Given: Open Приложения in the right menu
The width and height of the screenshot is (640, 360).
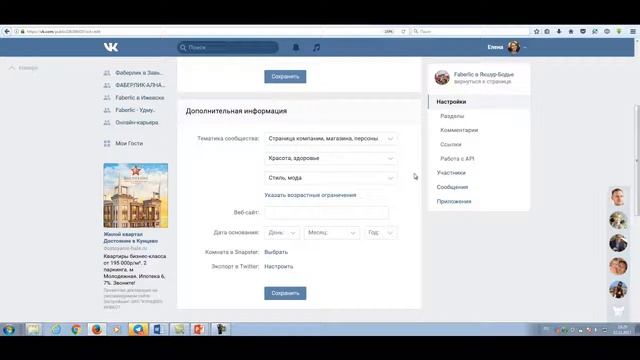Looking at the screenshot, I should click(x=454, y=202).
